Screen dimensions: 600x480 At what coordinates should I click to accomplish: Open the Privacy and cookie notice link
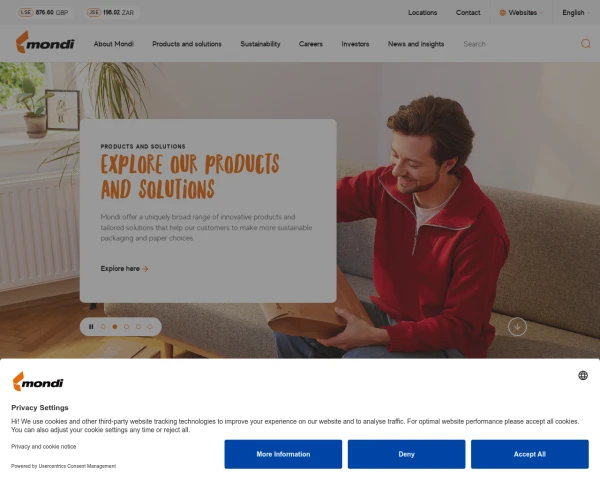(x=44, y=446)
